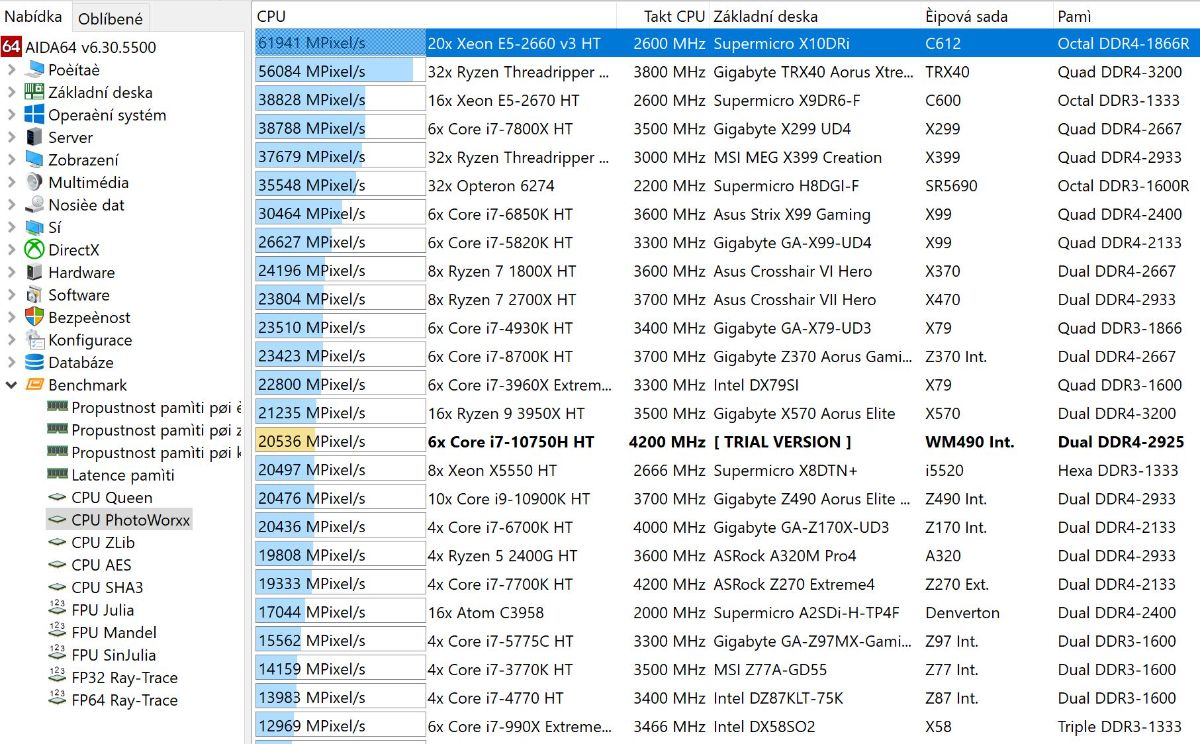Click the AIDA64 v6.30.5500 root icon
The image size is (1200, 744).
click(x=11, y=47)
